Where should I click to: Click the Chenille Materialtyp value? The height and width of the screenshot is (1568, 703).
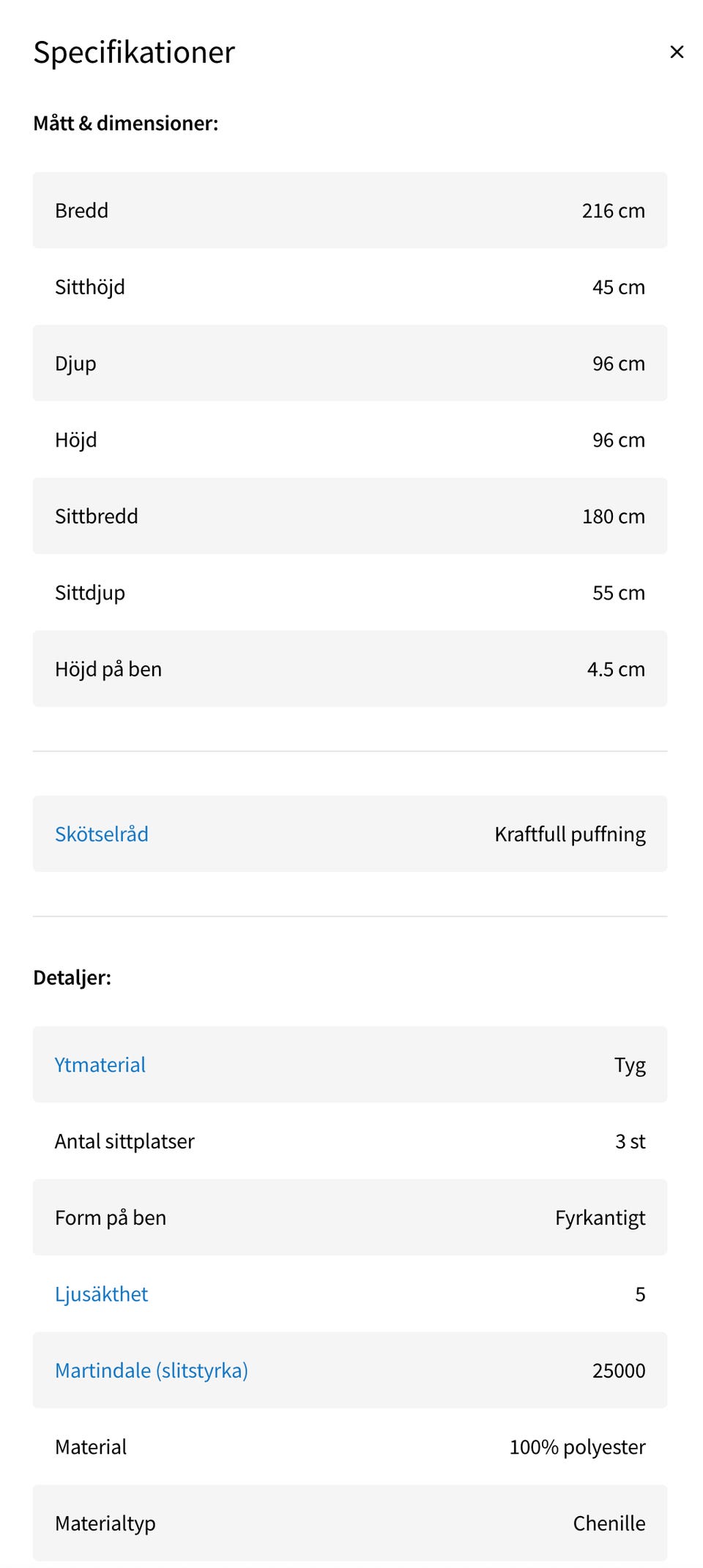[x=609, y=1523]
